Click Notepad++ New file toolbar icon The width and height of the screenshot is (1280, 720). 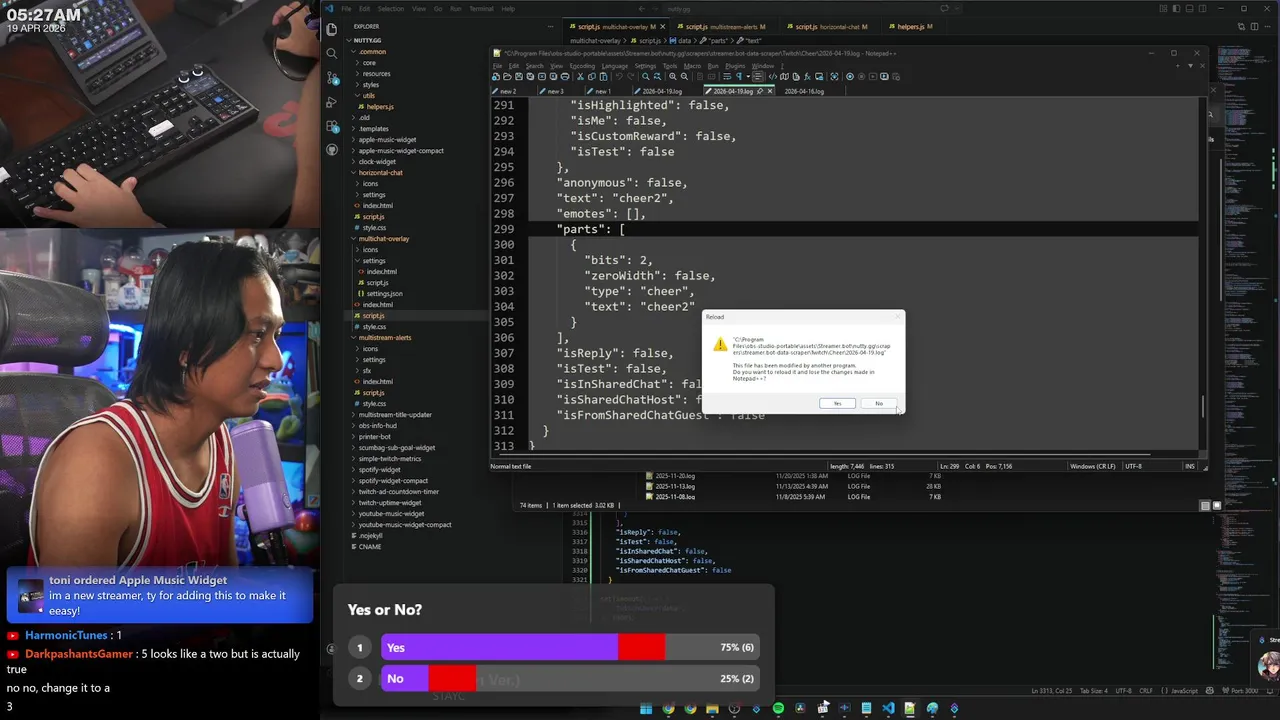click(x=497, y=77)
